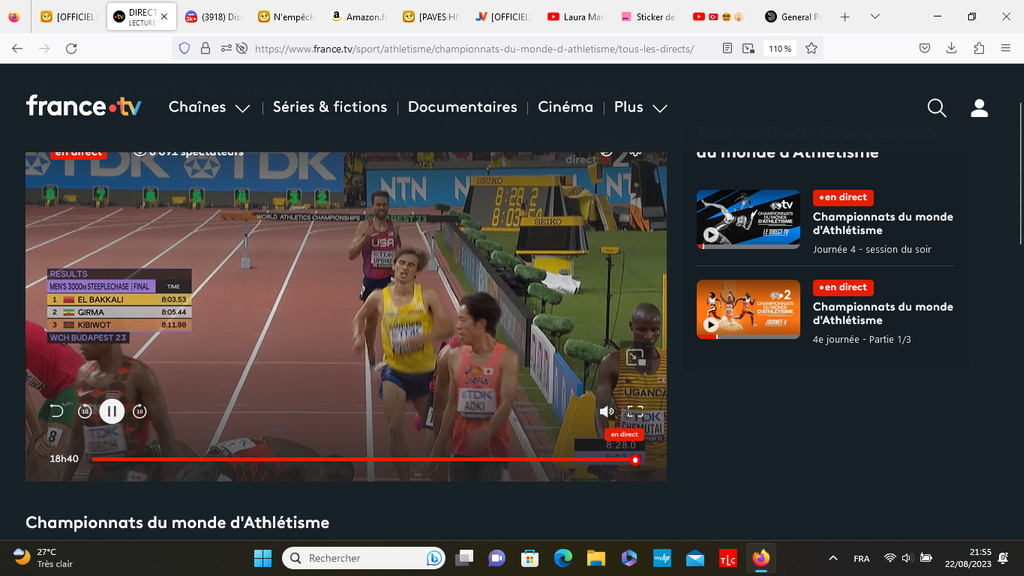Open Microsoft Store from taskbar
This screenshot has height=576, width=1024.
pyautogui.click(x=530, y=558)
